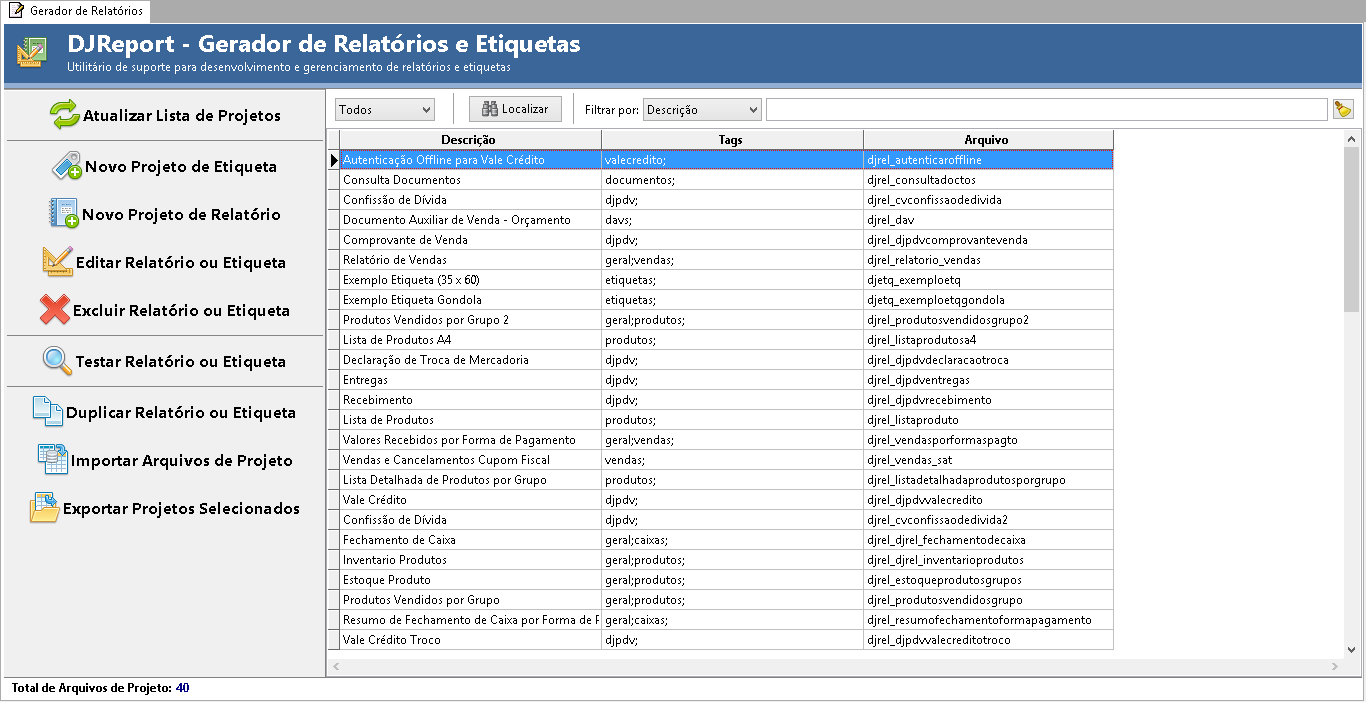Clear the filter with the broom icon
This screenshot has width=1366, height=702.
1343,109
